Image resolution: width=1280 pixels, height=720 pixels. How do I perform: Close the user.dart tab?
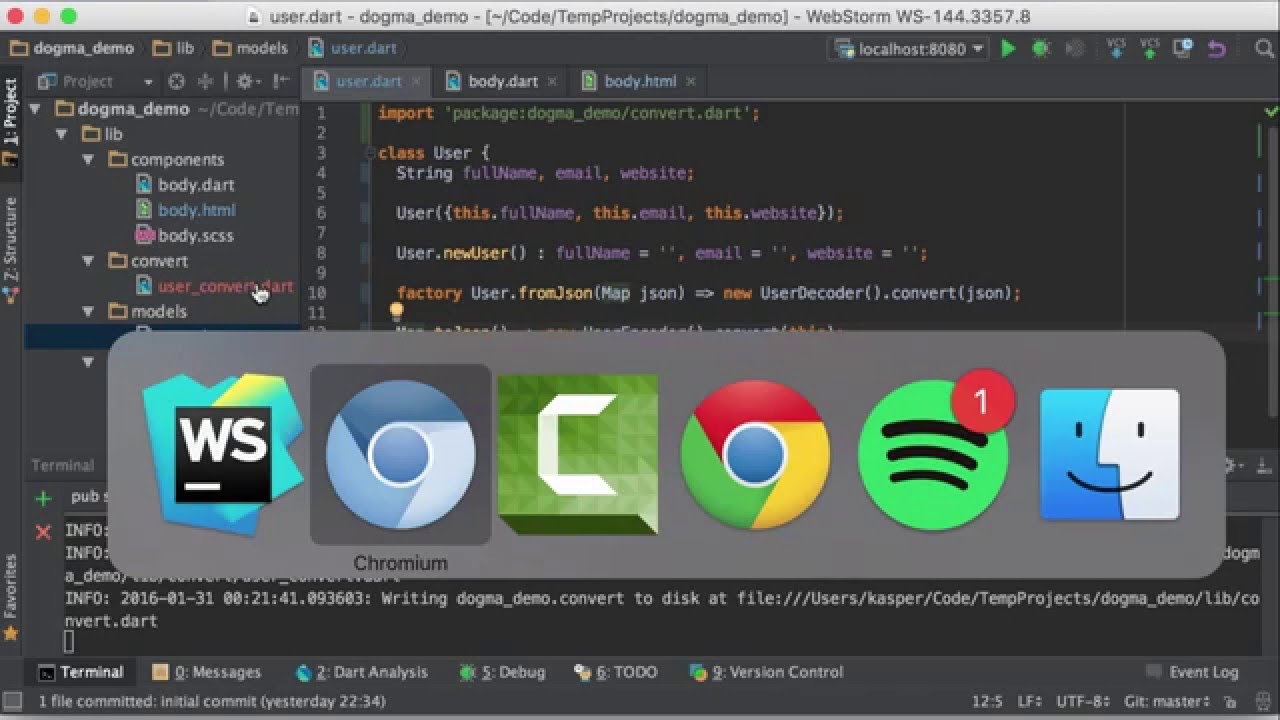point(417,82)
